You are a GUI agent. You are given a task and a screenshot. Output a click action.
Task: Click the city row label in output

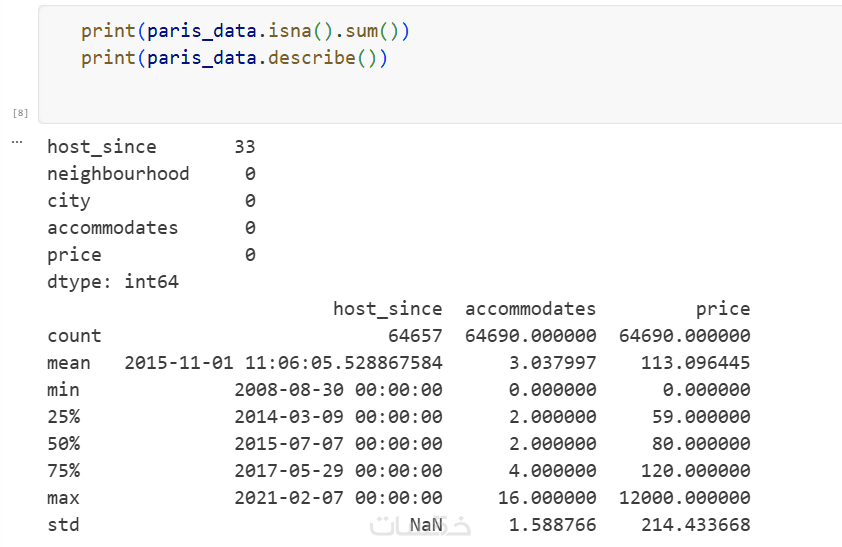click(69, 201)
